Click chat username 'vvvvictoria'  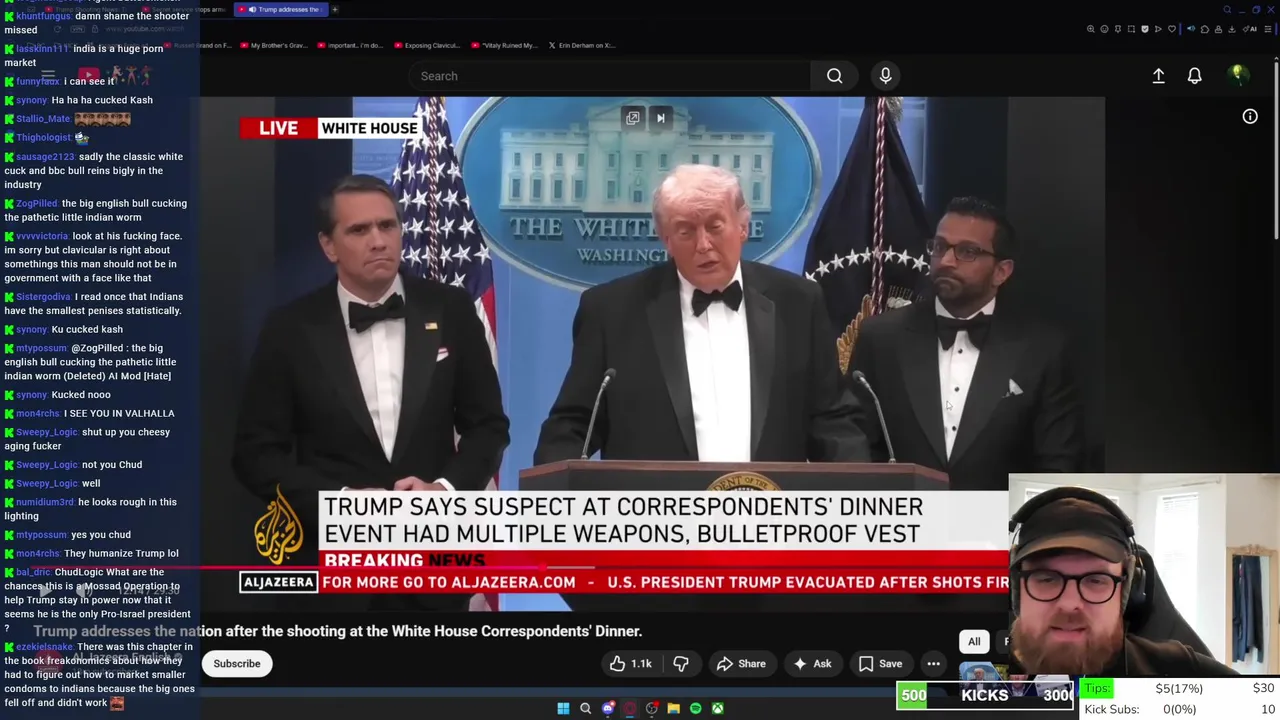point(42,237)
